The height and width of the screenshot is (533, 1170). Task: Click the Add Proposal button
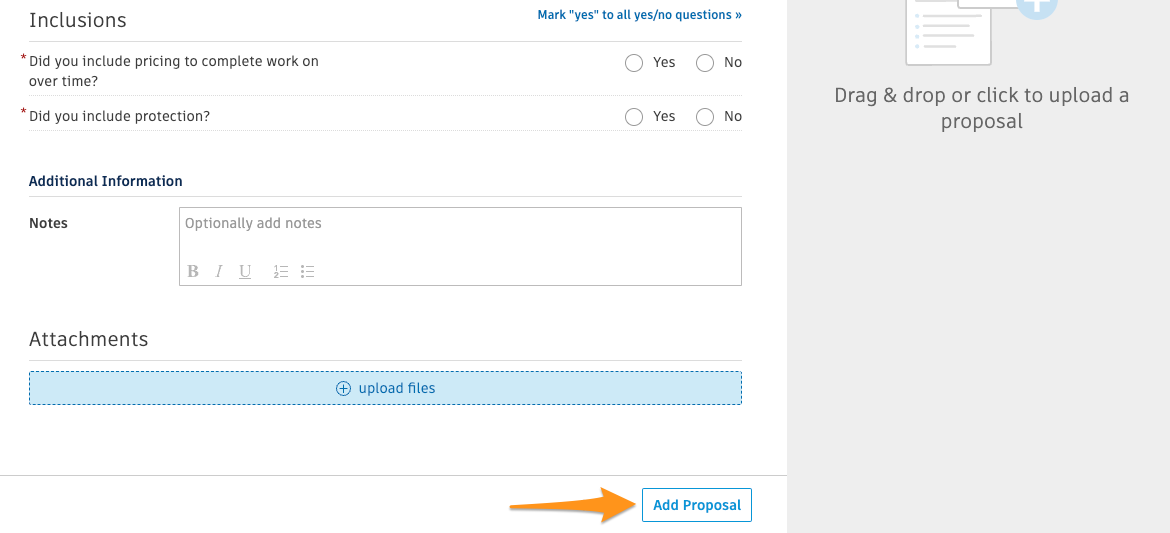pyautogui.click(x=697, y=505)
